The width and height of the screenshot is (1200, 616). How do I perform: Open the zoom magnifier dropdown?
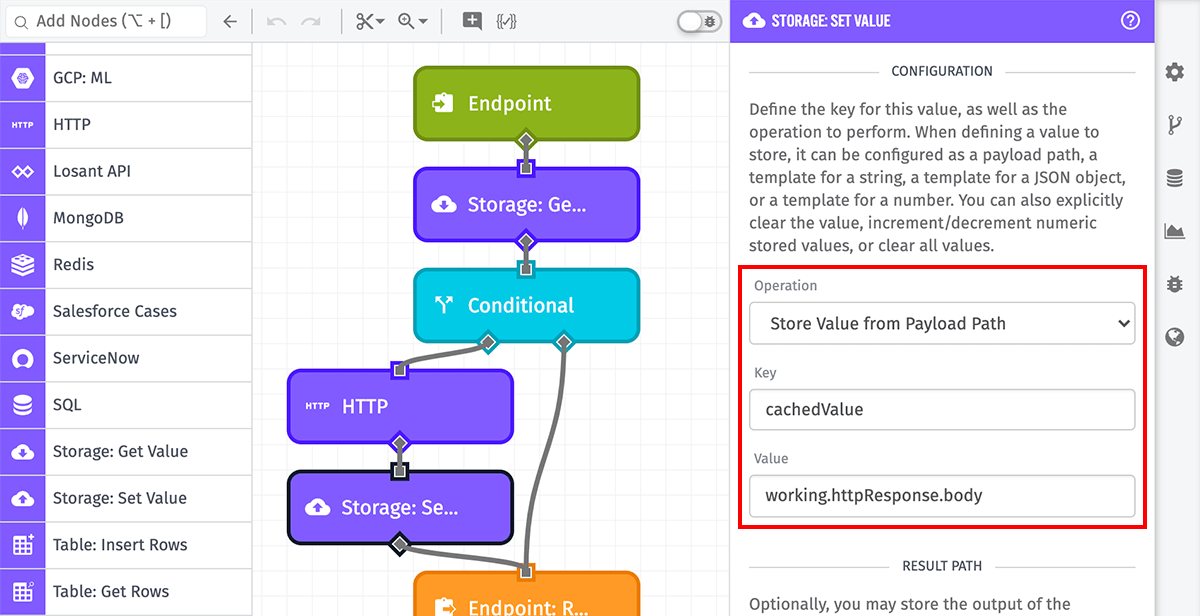tap(412, 21)
